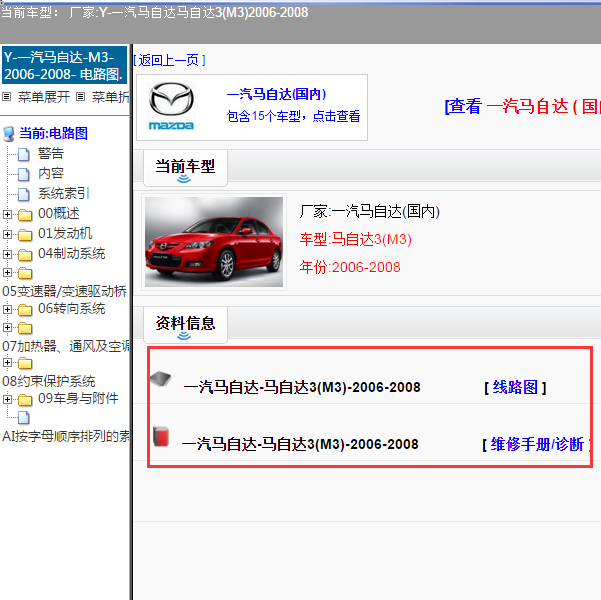Expand the 09车身与附件 tree node
This screenshot has height=600, width=601.
tap(7, 399)
